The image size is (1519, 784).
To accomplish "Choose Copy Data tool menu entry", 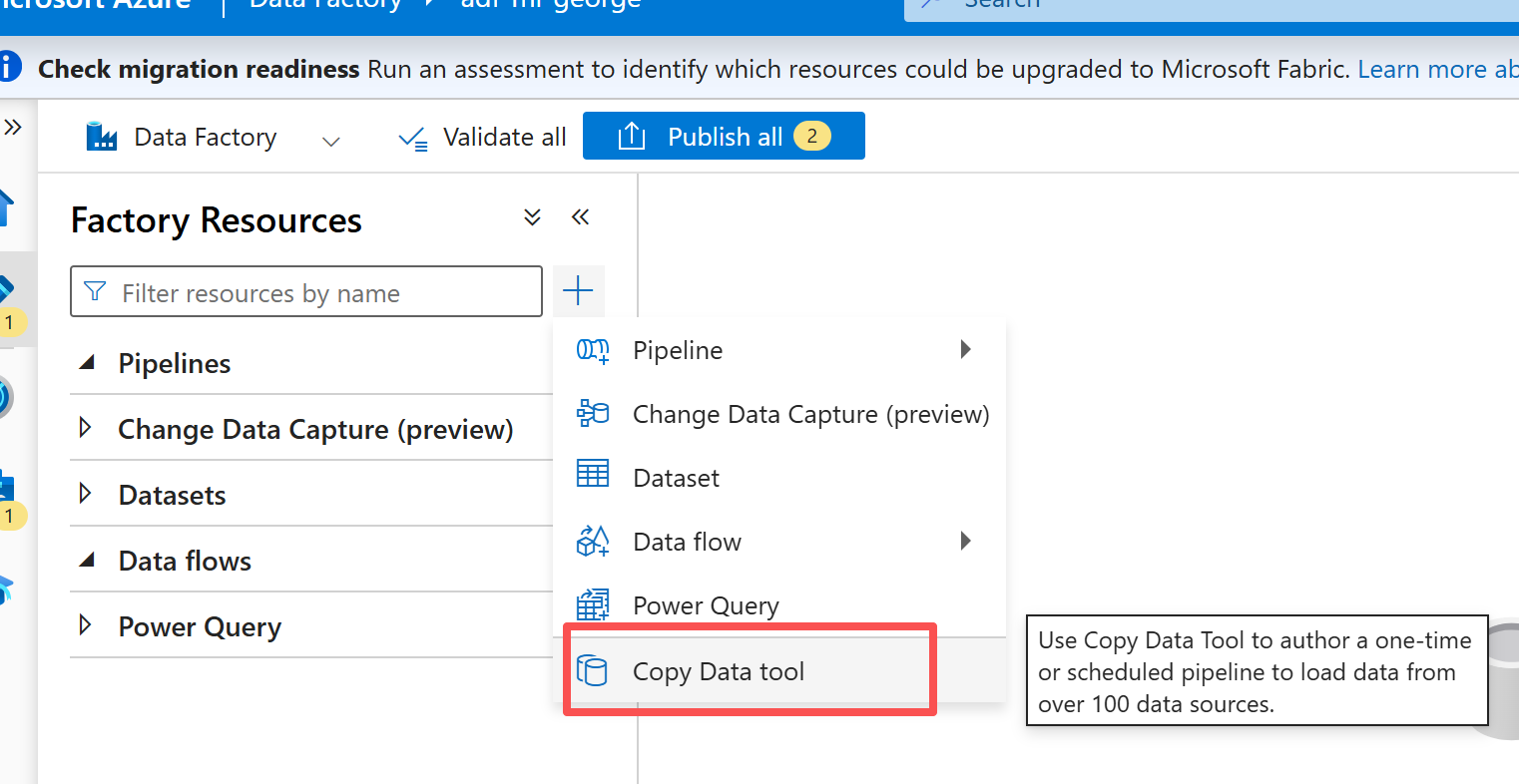I will point(779,671).
